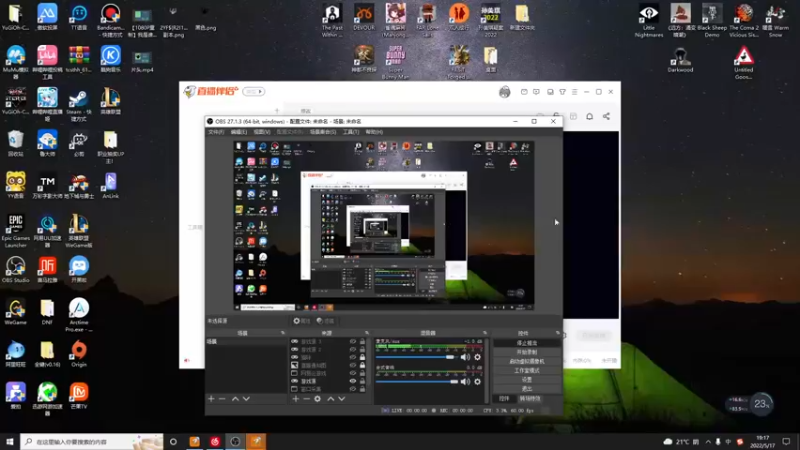Open gear settings for the desktop audio channel
800x450 pixels.
(478, 382)
